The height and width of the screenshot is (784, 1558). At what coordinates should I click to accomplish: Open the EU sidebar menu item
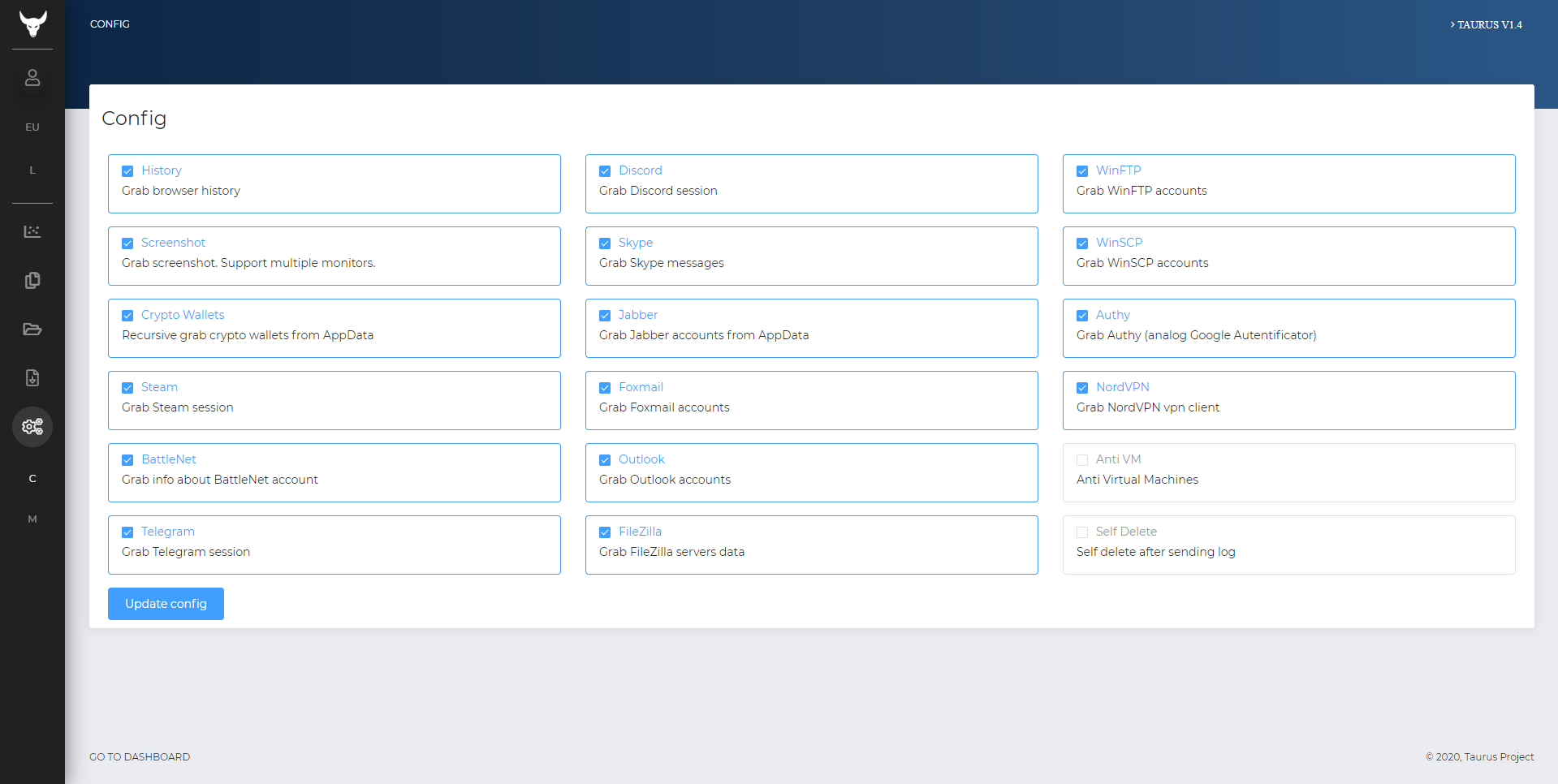[32, 127]
